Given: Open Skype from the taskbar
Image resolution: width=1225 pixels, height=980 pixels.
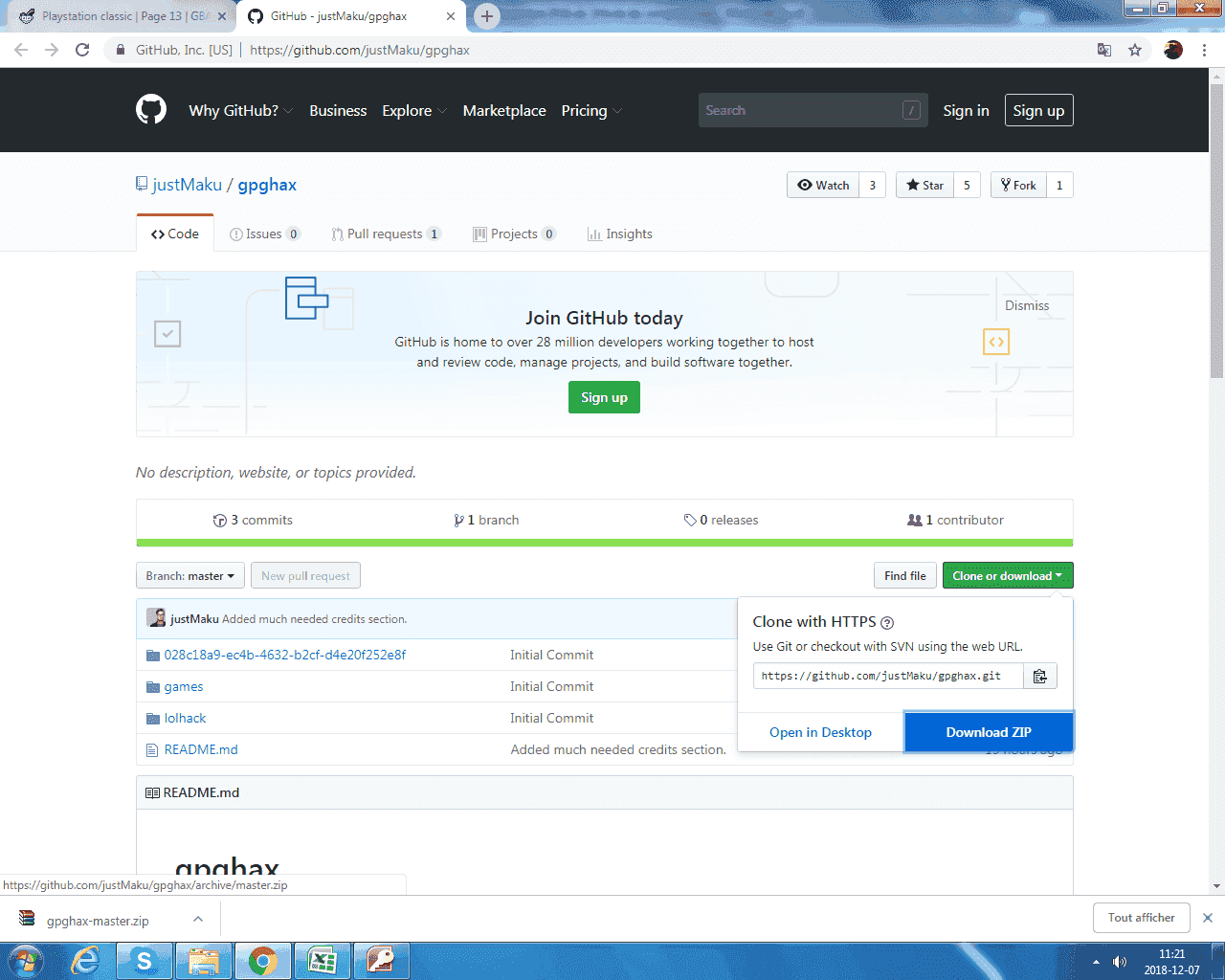Looking at the screenshot, I should pos(145,961).
